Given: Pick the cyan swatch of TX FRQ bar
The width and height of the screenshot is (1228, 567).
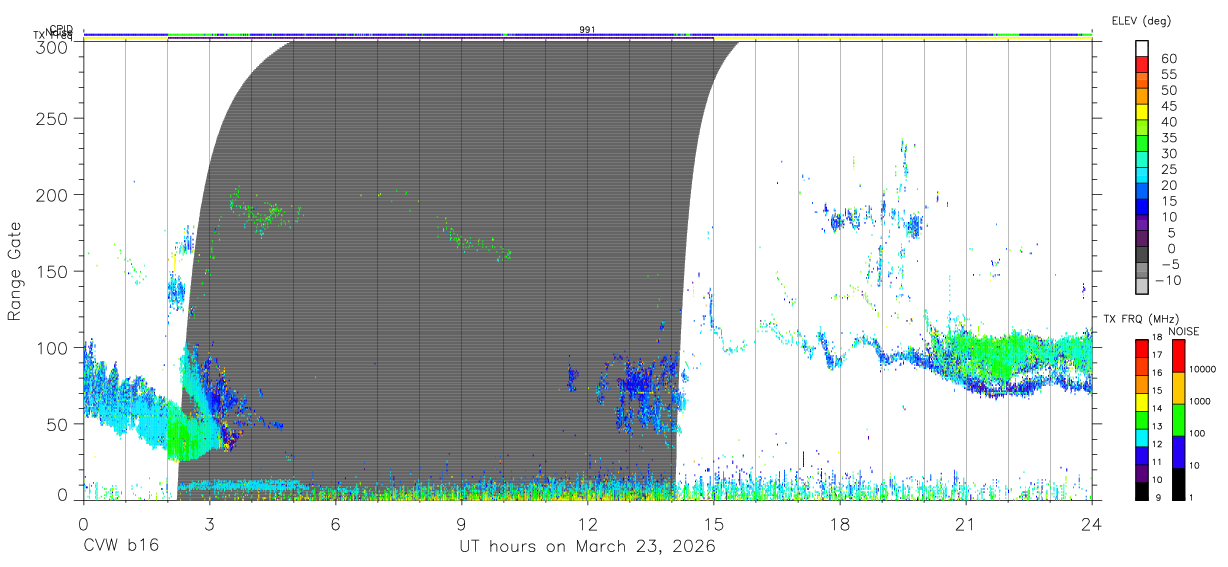Looking at the screenshot, I should 1142,436.
